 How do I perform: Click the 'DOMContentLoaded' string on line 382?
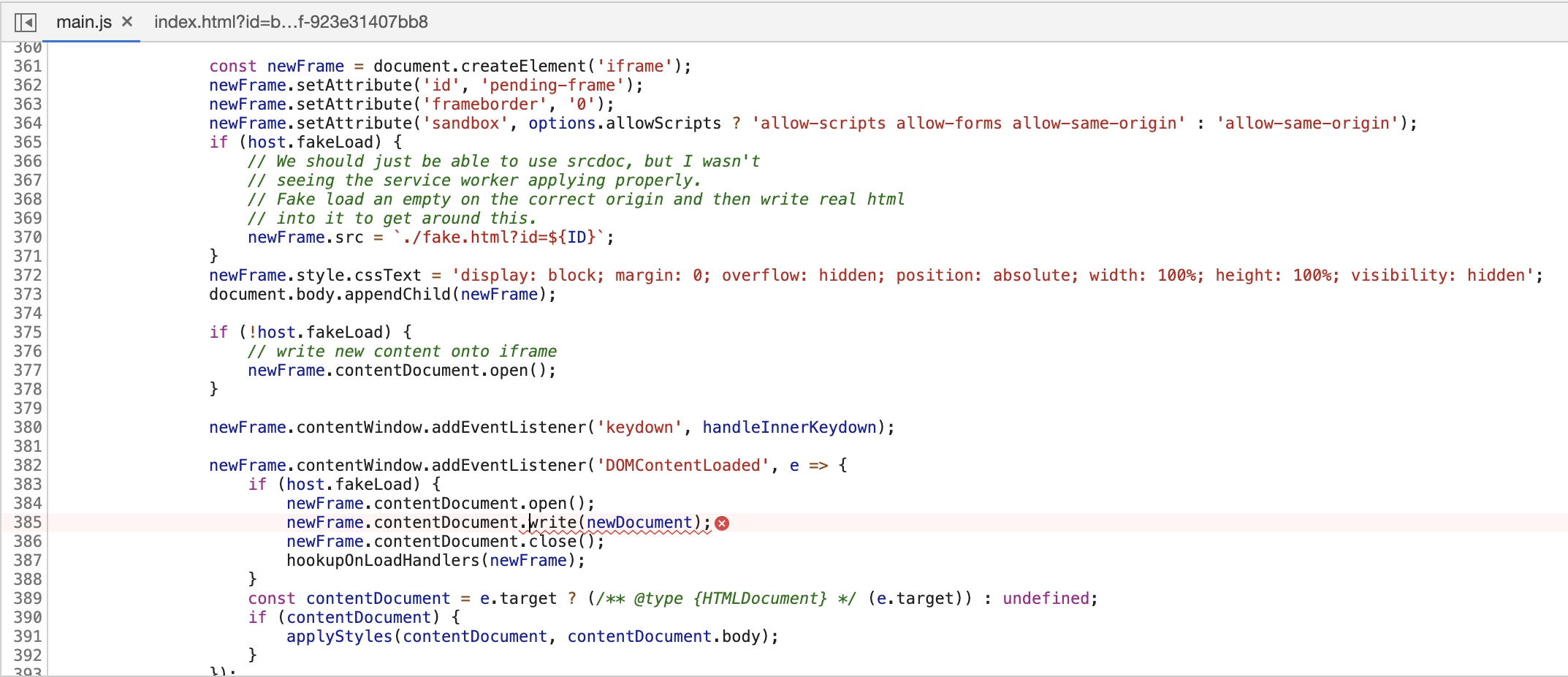click(x=683, y=465)
